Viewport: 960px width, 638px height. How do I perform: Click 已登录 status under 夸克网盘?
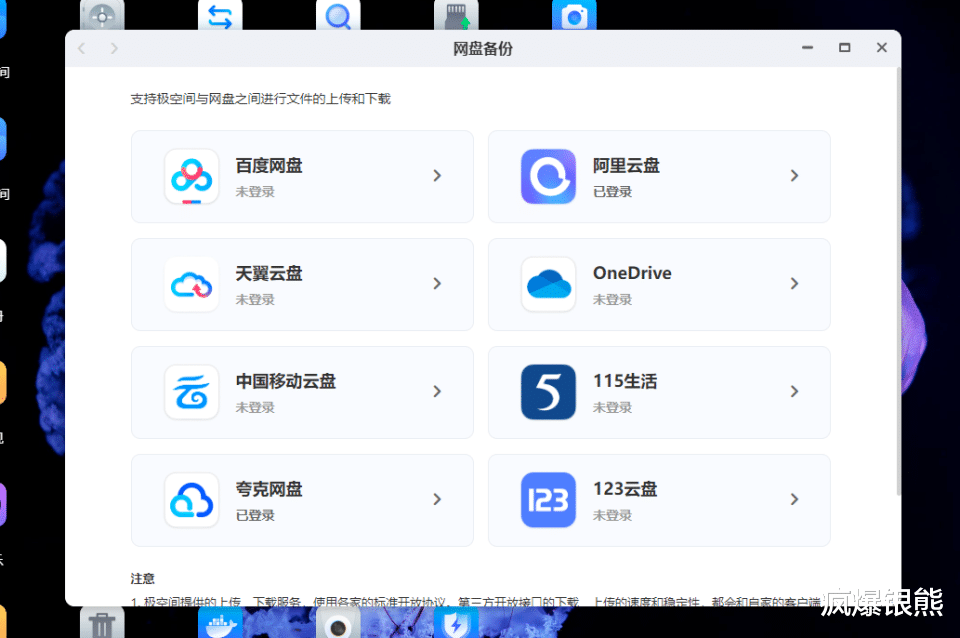tap(255, 516)
